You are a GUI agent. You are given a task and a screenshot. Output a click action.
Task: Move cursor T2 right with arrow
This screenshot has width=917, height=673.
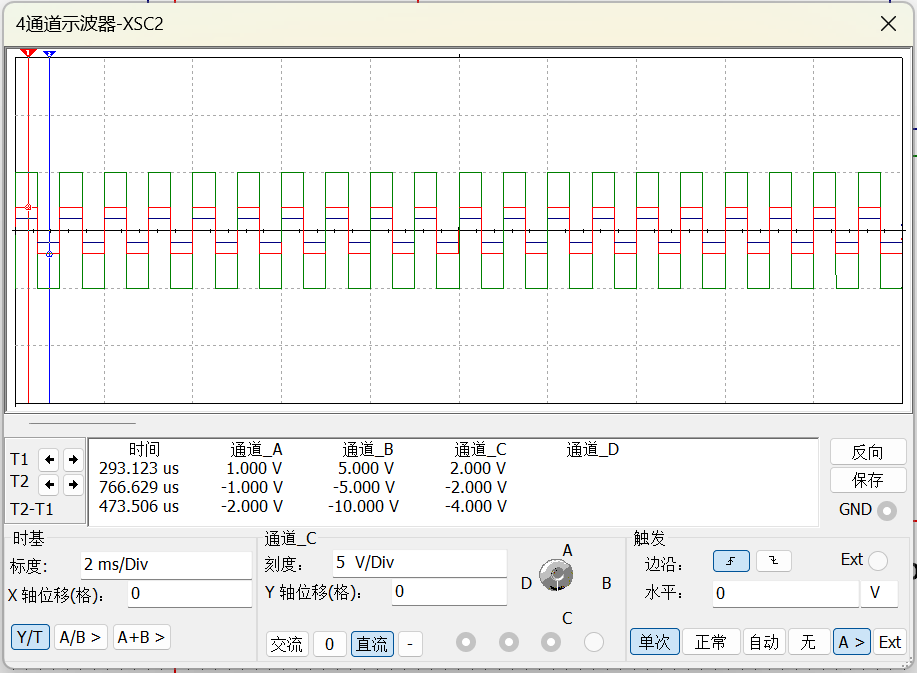point(73,485)
